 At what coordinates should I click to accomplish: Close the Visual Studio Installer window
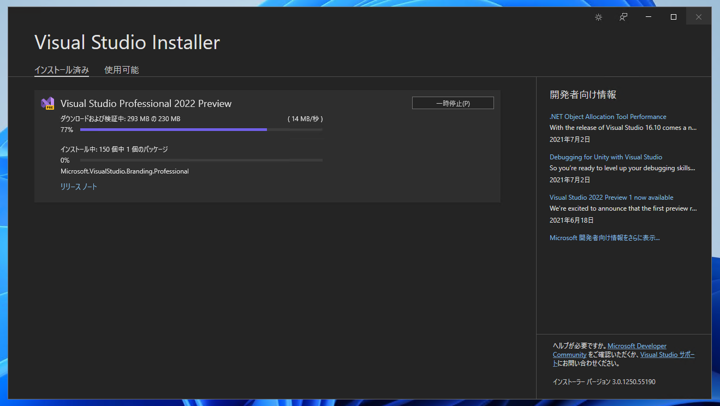tap(698, 17)
